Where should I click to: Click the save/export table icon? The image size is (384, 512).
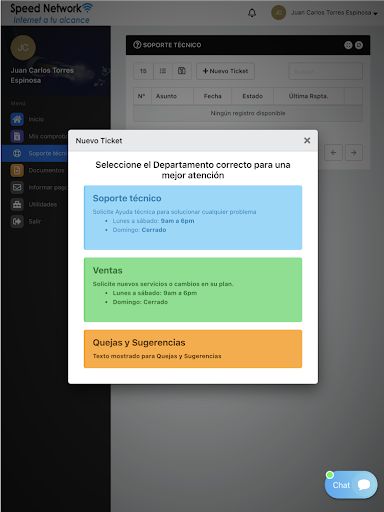coord(182,71)
